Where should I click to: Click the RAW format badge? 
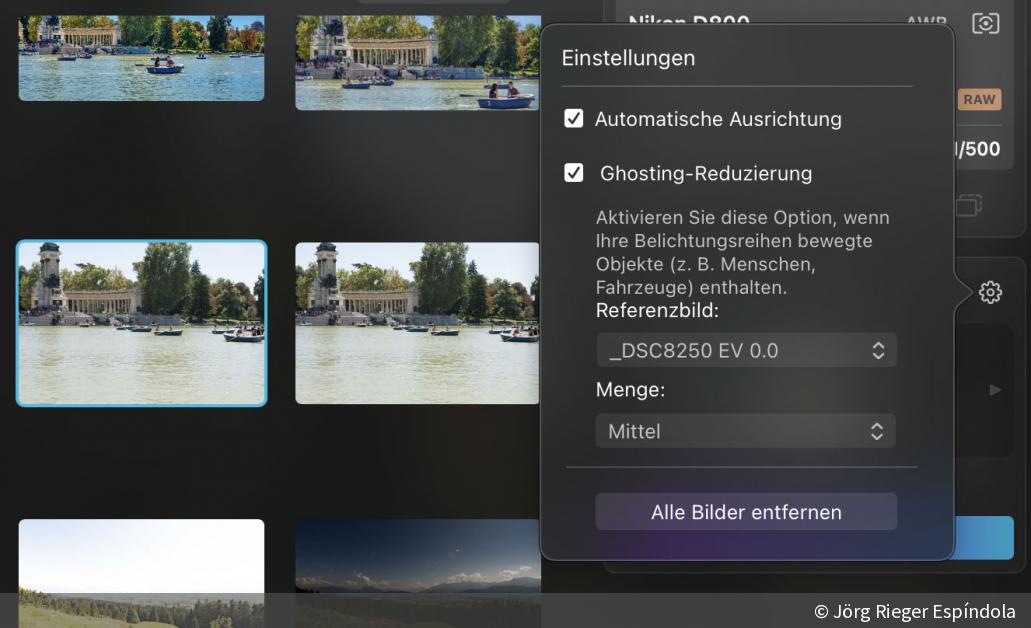click(979, 100)
